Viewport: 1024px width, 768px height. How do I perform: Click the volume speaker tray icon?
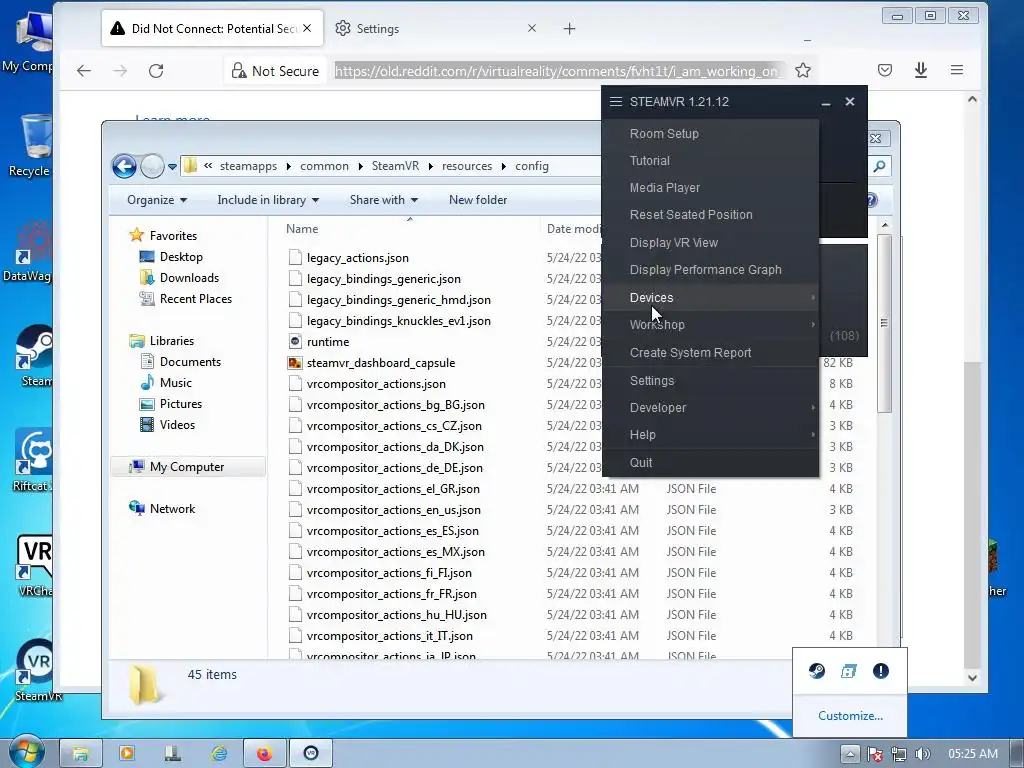[923, 754]
